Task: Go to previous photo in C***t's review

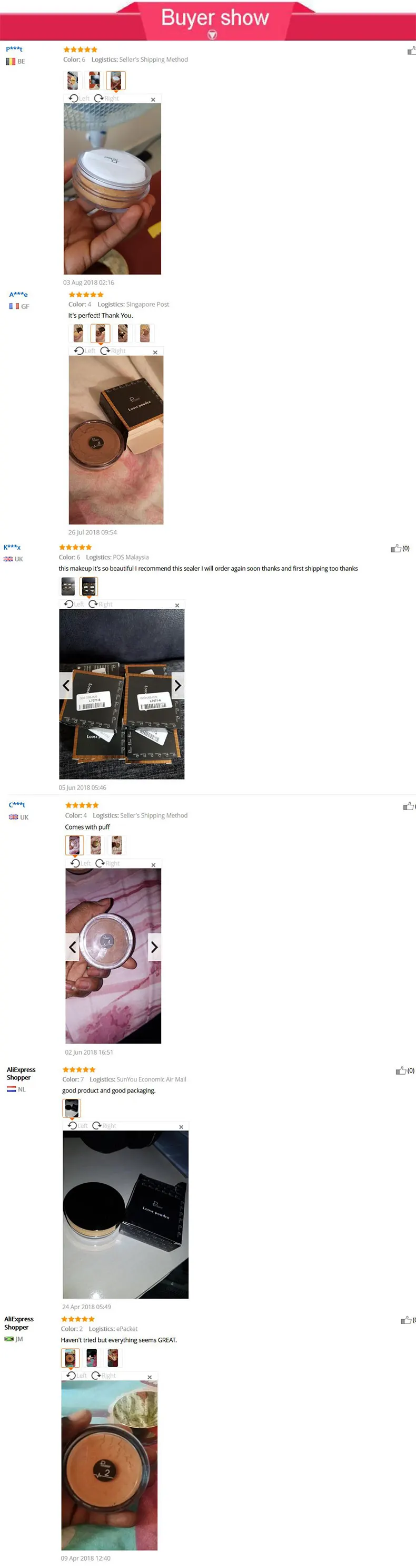Action: click(x=72, y=947)
